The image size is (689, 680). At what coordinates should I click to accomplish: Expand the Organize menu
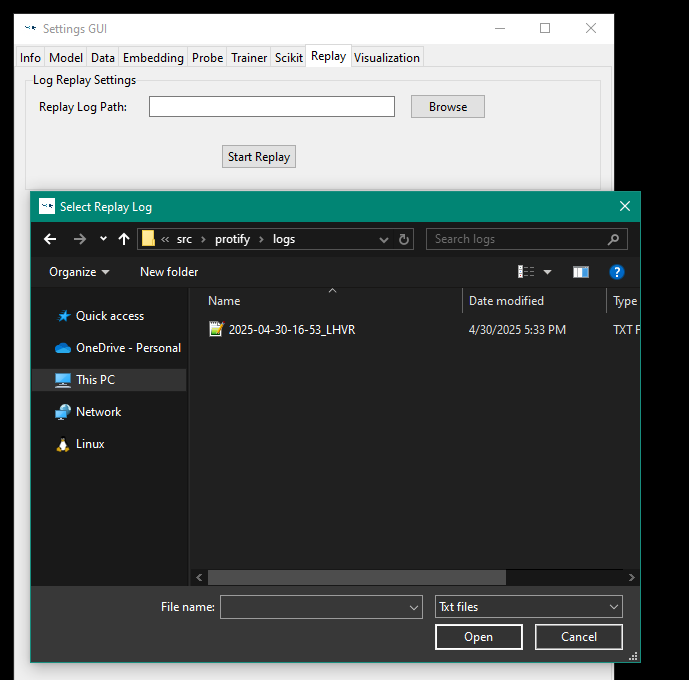tap(79, 272)
